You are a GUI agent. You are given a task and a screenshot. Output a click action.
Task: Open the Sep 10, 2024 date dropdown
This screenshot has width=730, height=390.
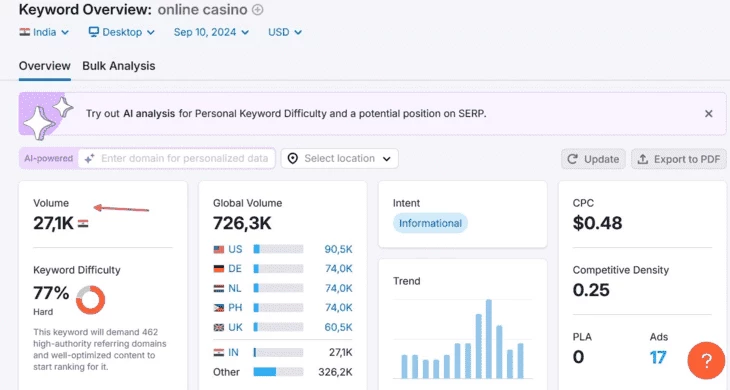coord(211,32)
